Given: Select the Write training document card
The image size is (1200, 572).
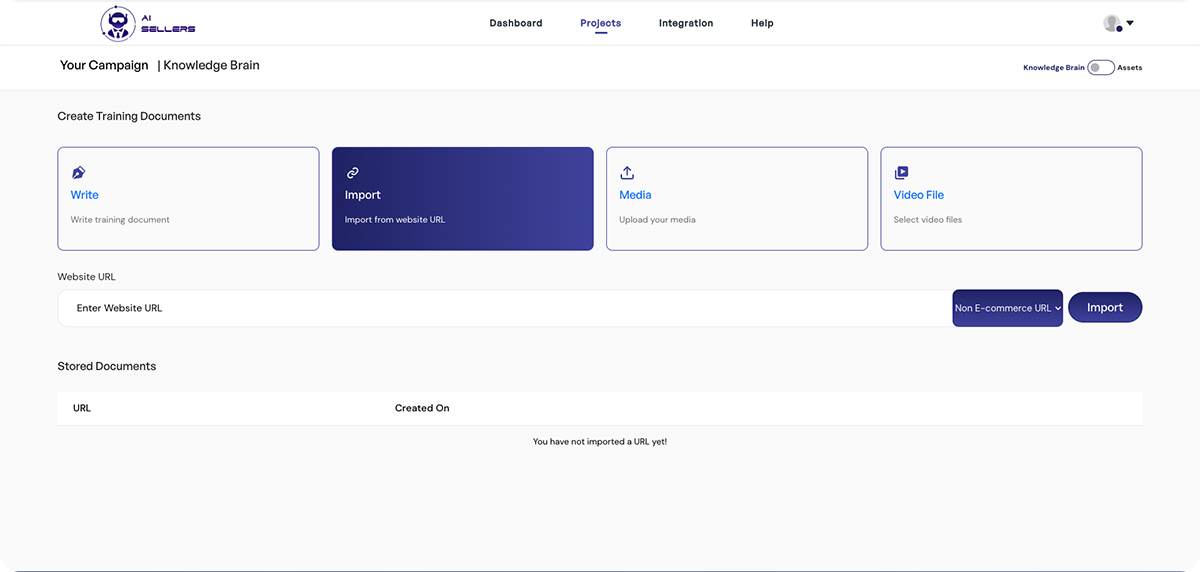Looking at the screenshot, I should point(188,199).
